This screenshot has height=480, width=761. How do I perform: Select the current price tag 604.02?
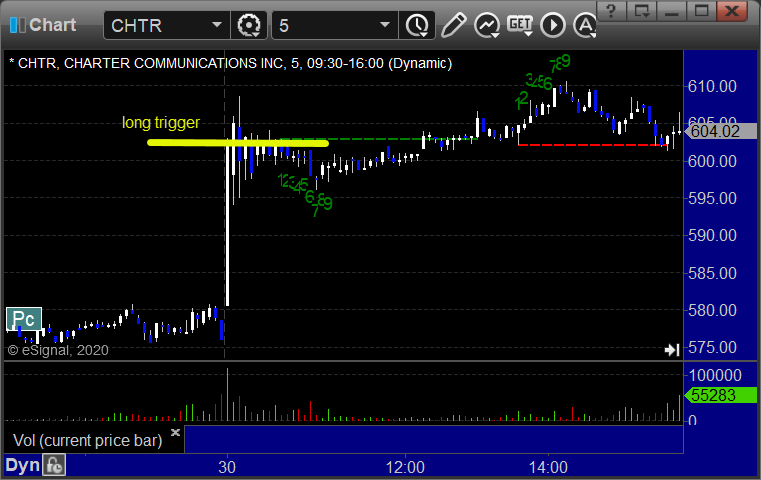720,131
